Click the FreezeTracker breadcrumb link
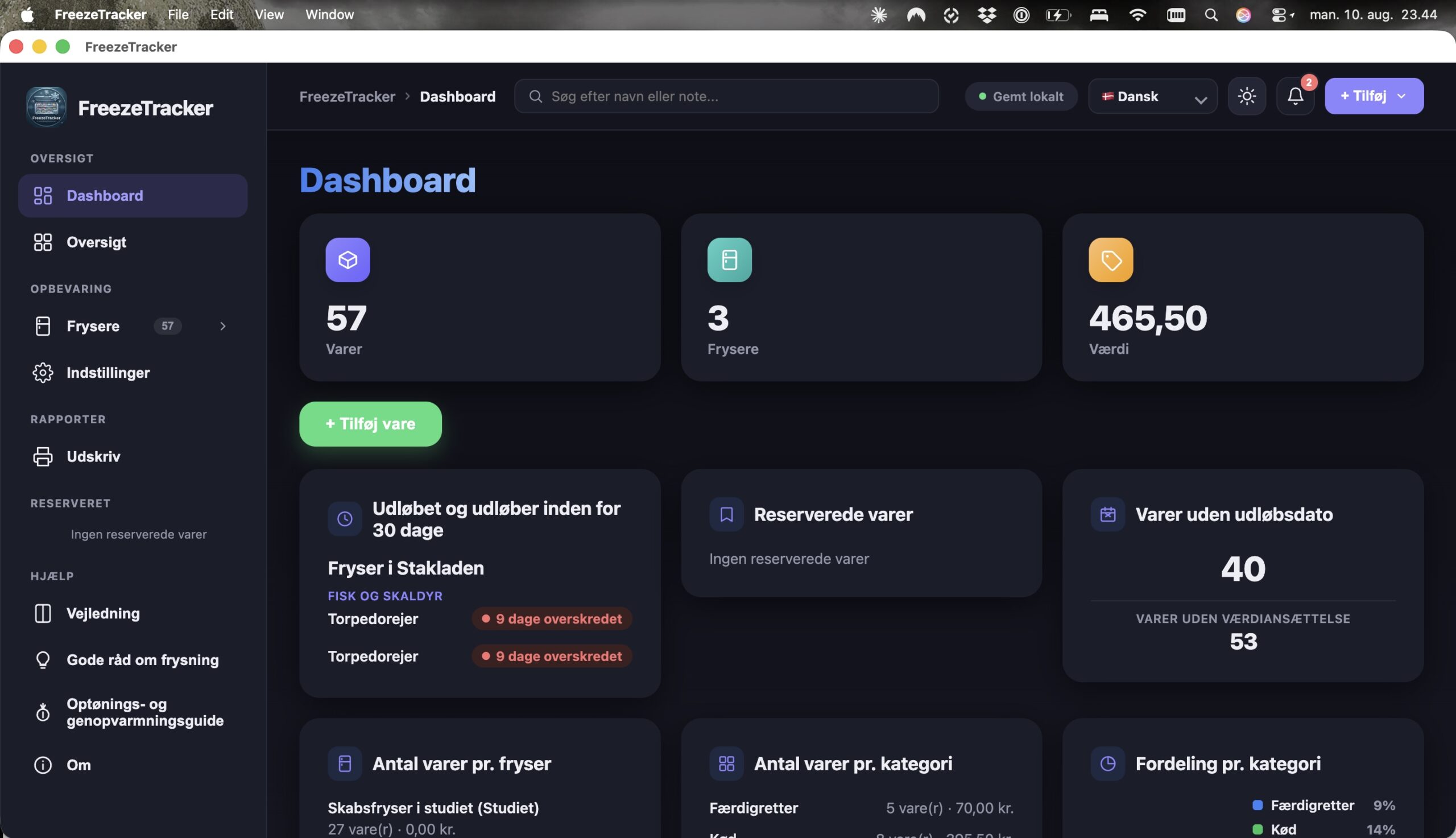 click(x=348, y=96)
